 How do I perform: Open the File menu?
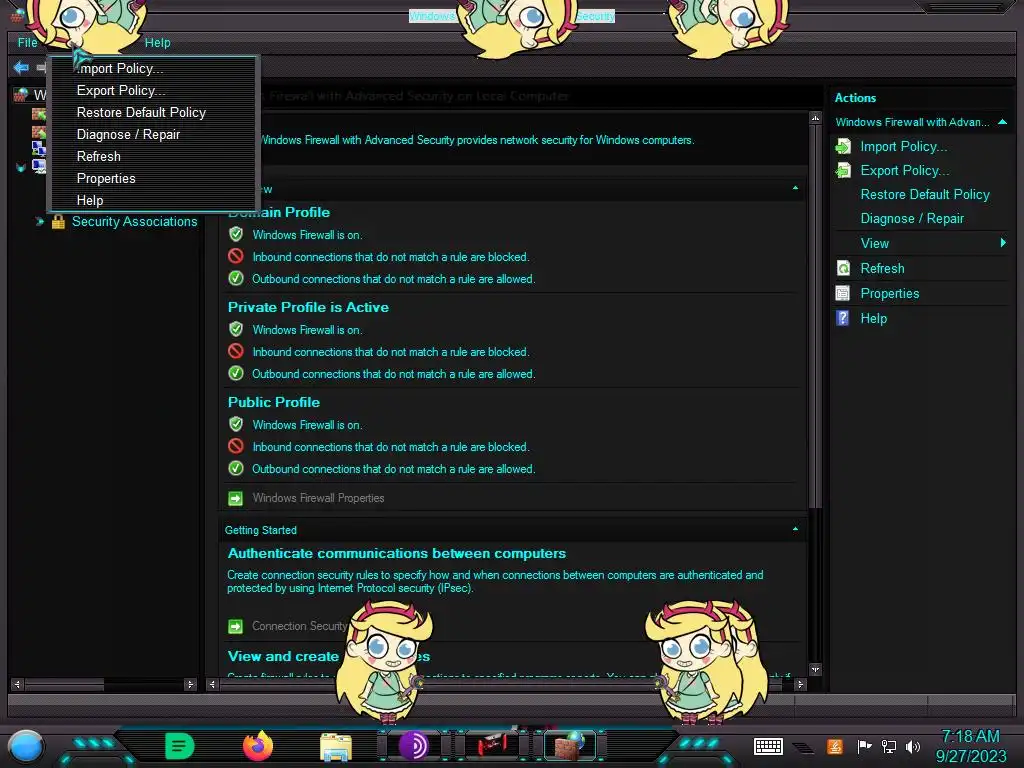(27, 42)
